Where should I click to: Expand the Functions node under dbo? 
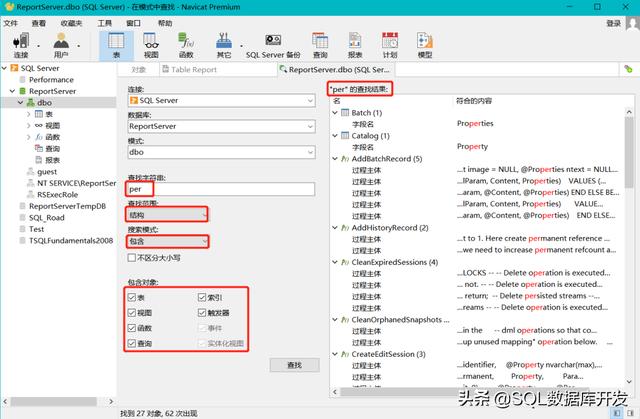coord(29,137)
